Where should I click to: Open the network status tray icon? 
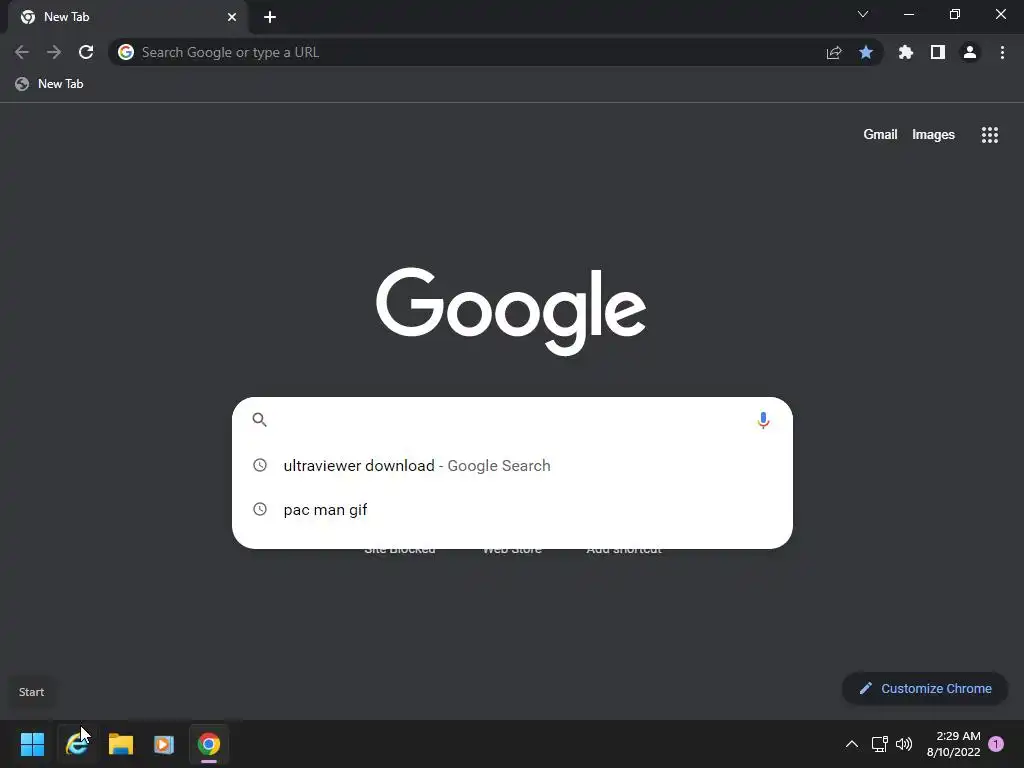[x=880, y=744]
